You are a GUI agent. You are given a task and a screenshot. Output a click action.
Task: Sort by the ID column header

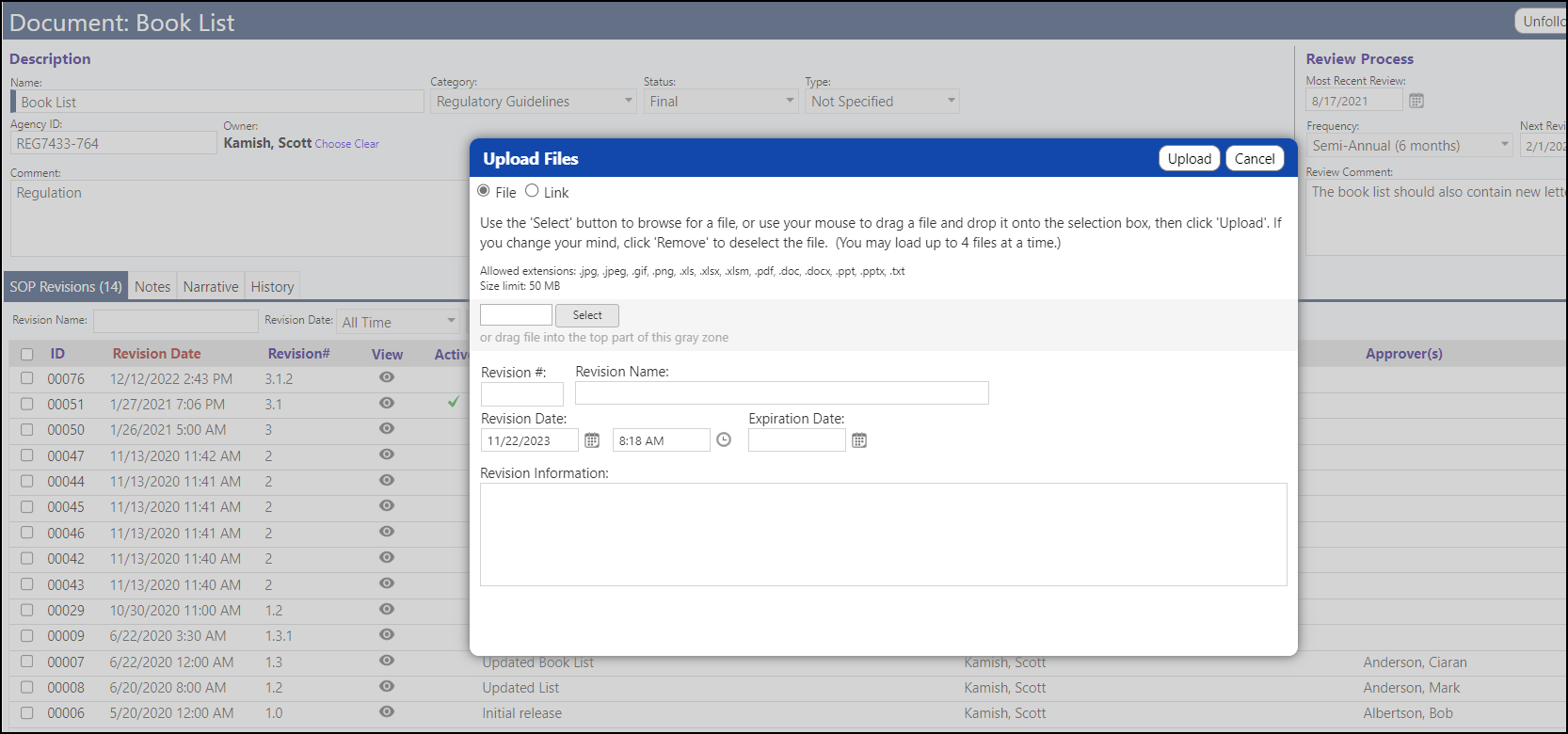click(x=57, y=354)
